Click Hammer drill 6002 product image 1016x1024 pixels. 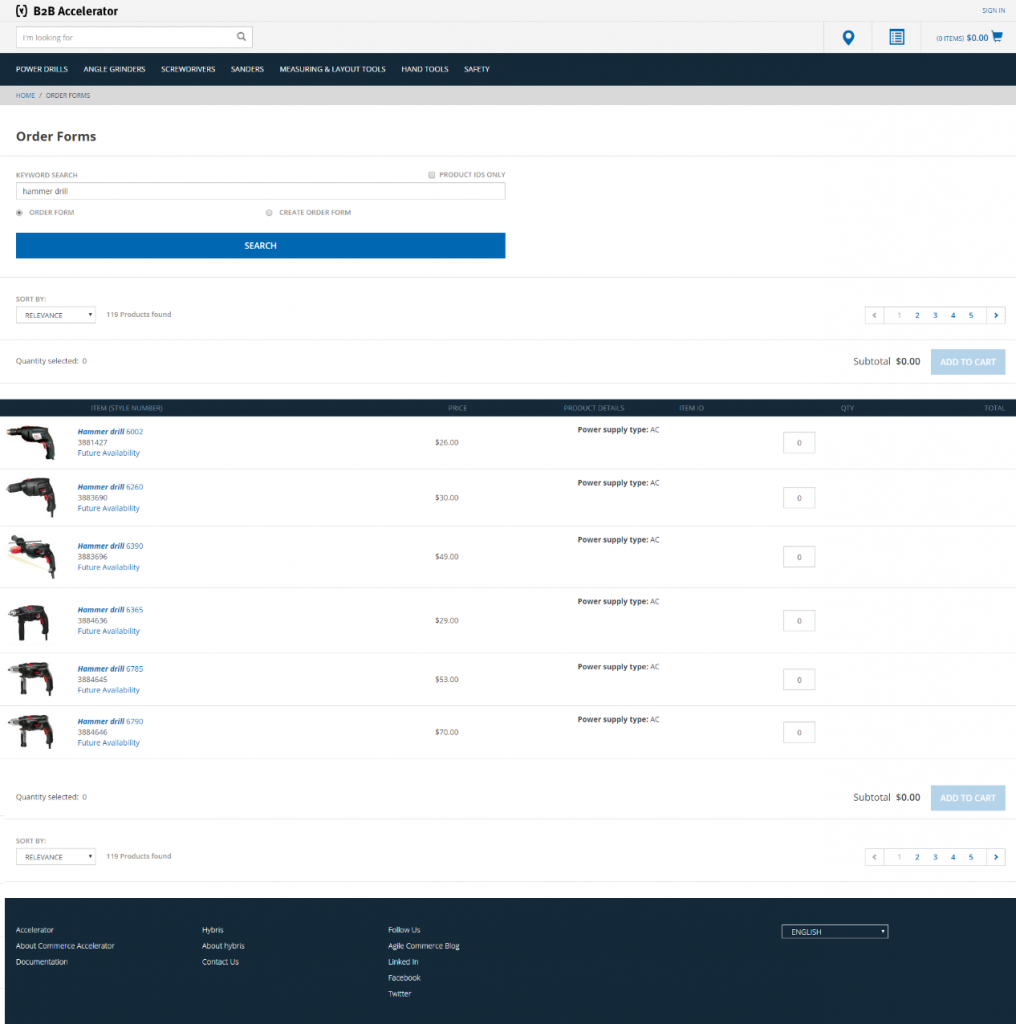pos(31,441)
